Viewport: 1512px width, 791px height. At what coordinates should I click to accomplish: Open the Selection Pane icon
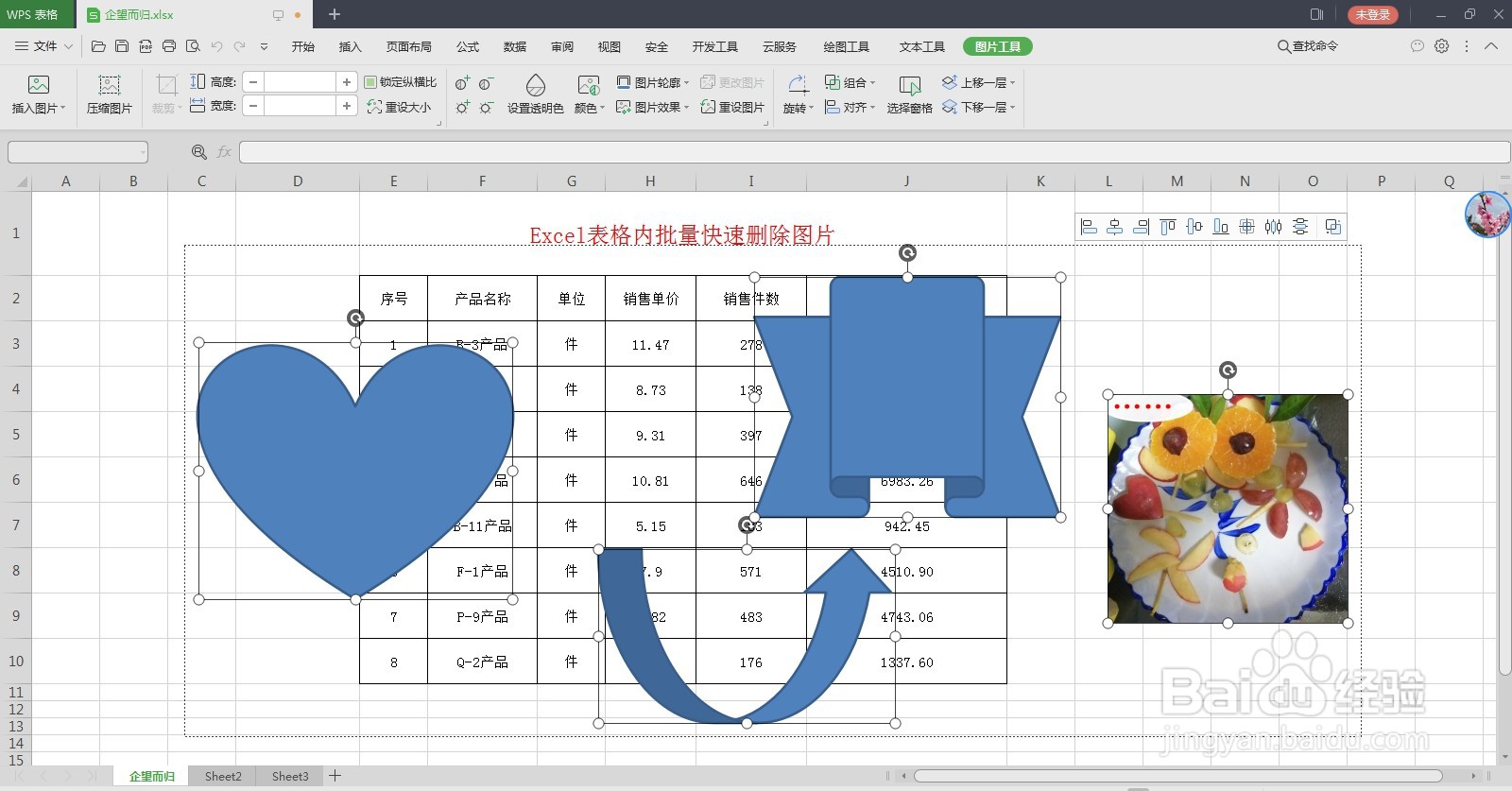909,86
